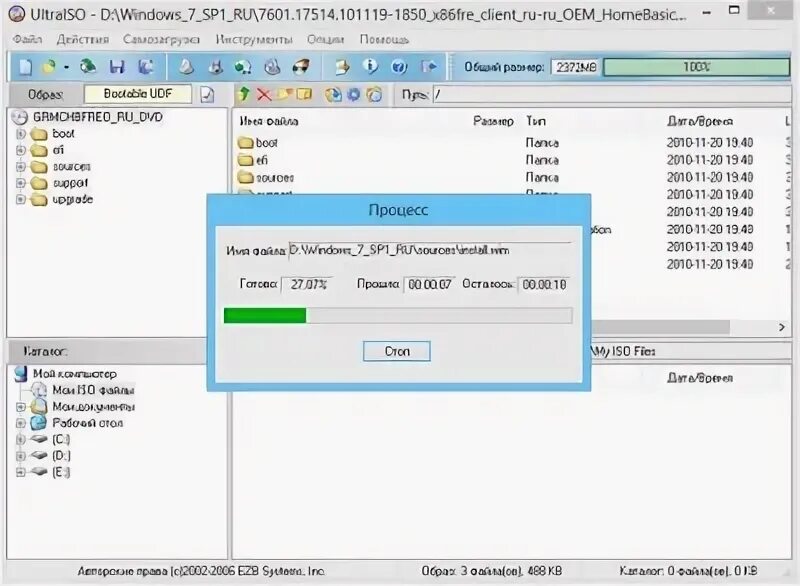
Task: Click the Тип column header
Action: pos(536,121)
